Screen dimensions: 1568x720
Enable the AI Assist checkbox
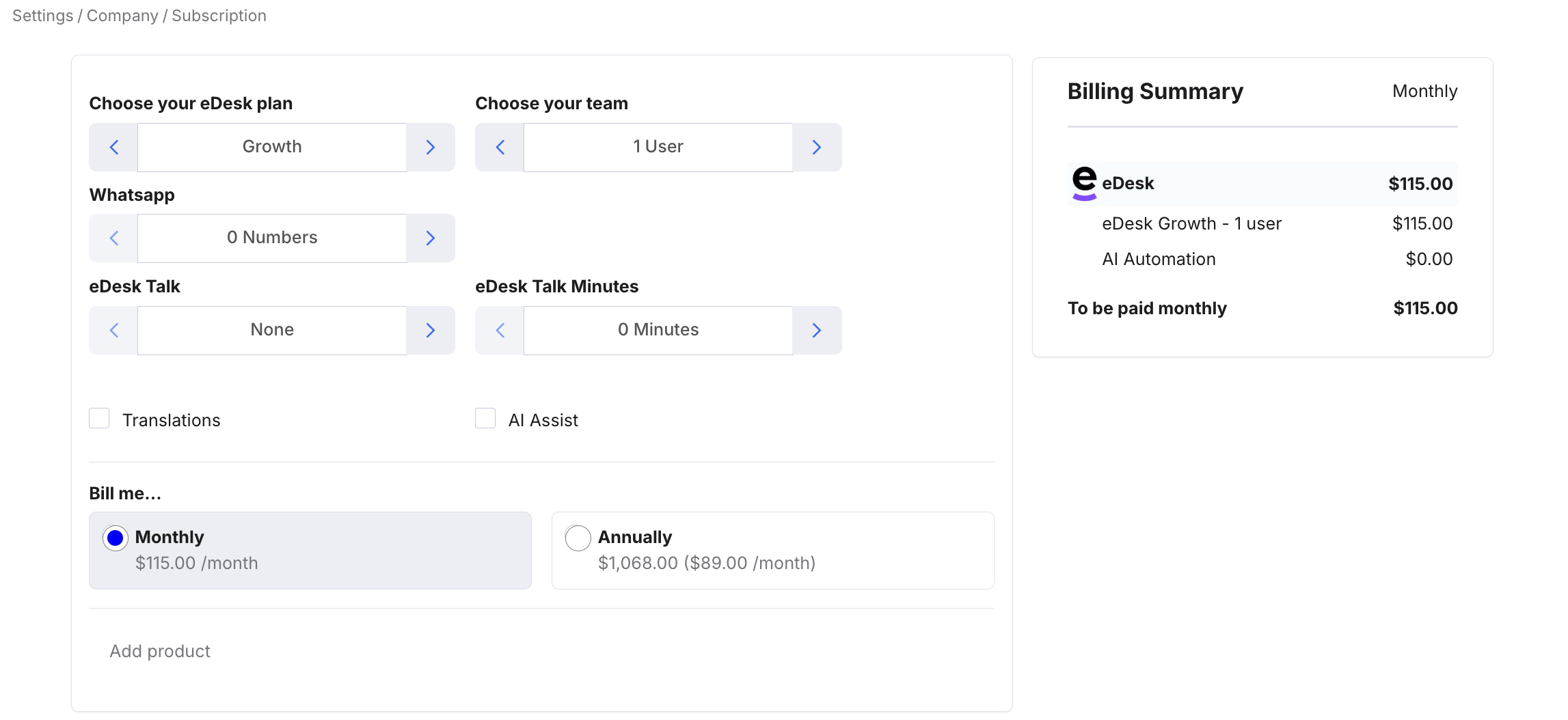pyautogui.click(x=485, y=418)
